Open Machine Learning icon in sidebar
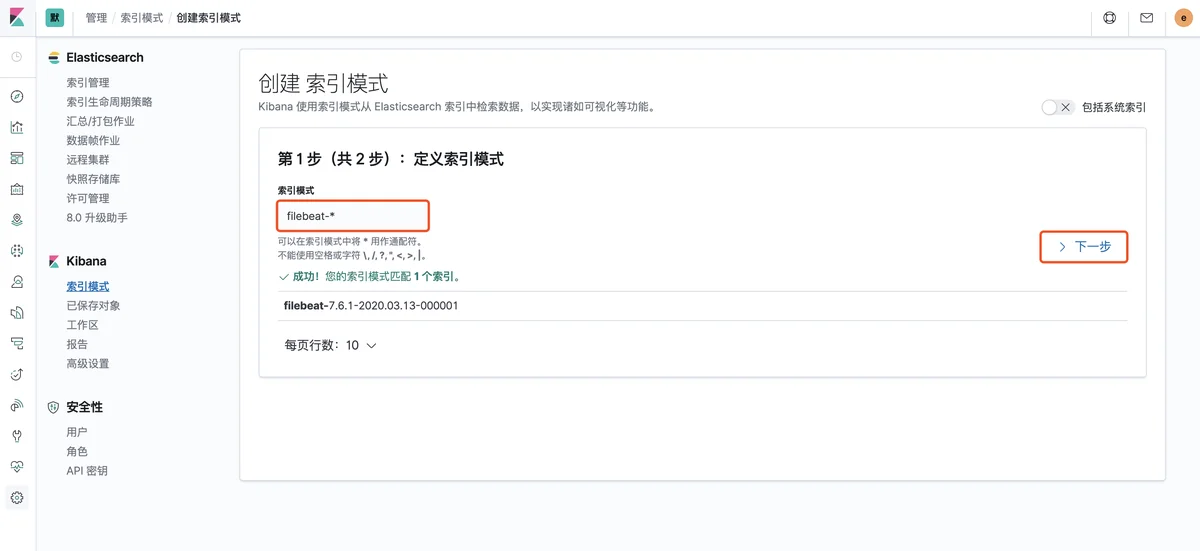1200x551 pixels. 17,251
